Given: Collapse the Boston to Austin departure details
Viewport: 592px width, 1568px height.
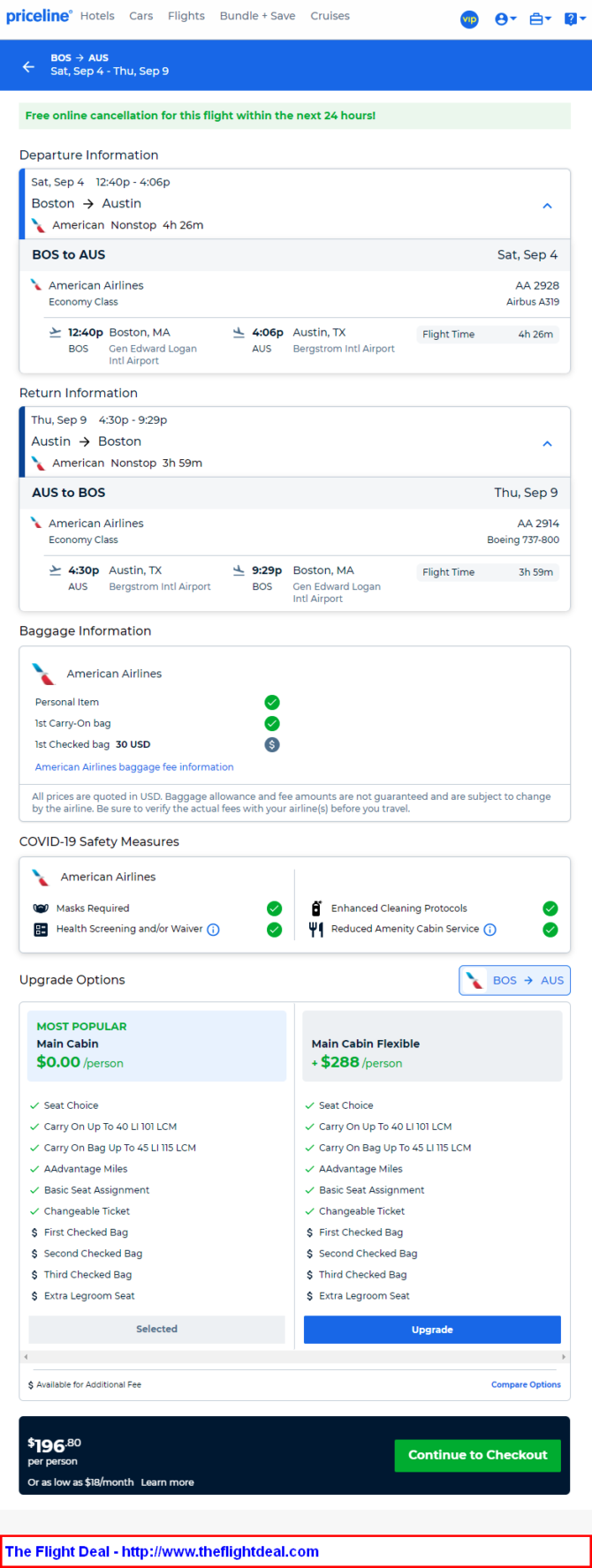Looking at the screenshot, I should 547,206.
